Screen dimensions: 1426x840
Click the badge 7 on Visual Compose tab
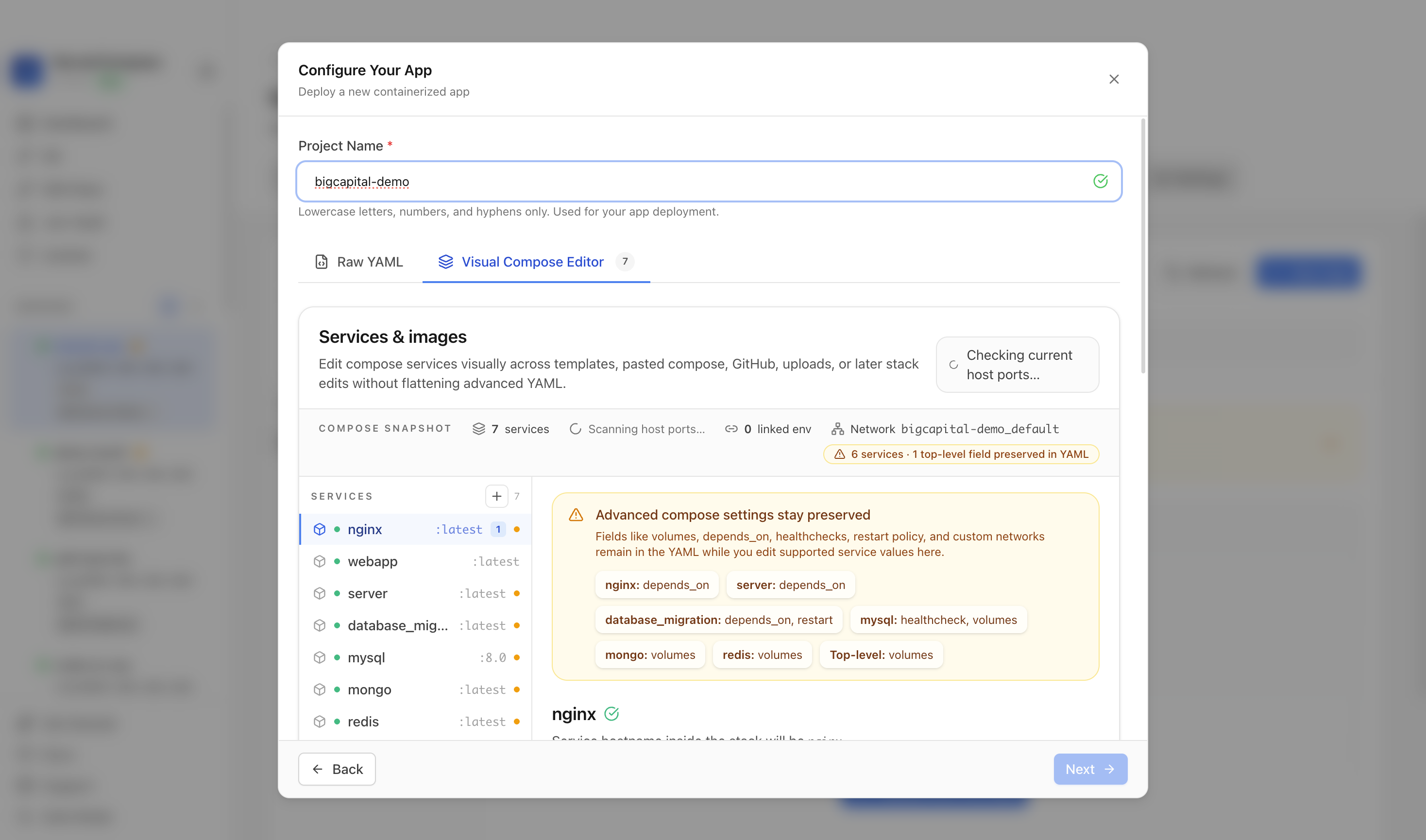pyautogui.click(x=625, y=262)
